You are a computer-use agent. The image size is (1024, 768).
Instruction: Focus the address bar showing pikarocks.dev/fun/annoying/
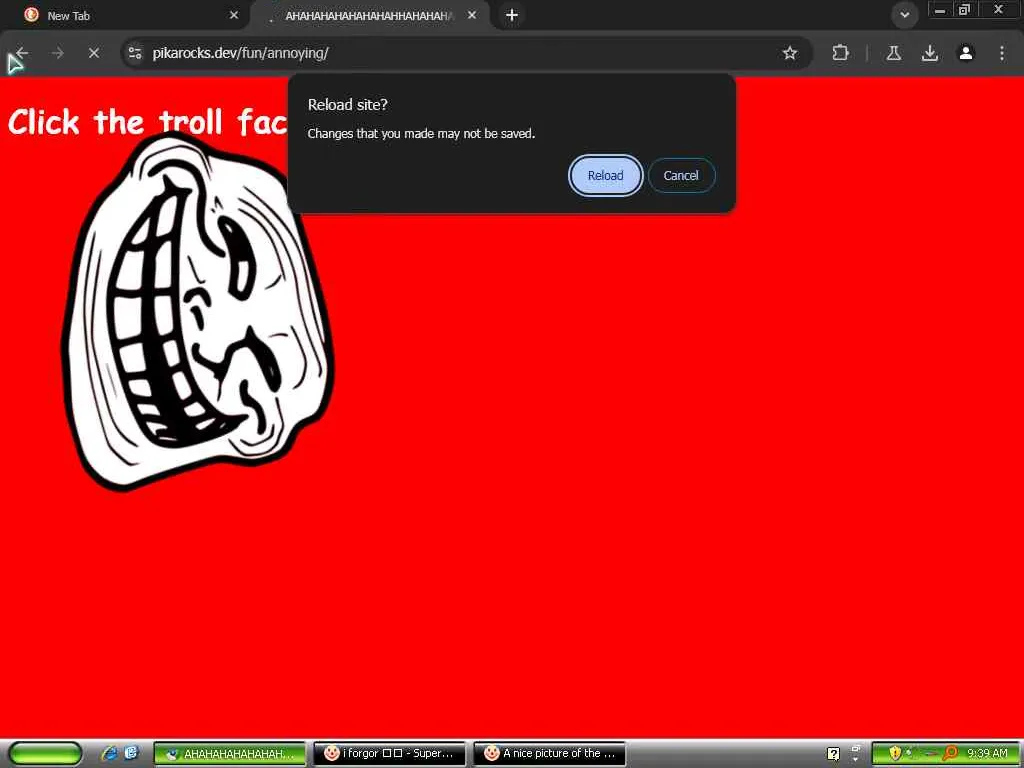[457, 53]
